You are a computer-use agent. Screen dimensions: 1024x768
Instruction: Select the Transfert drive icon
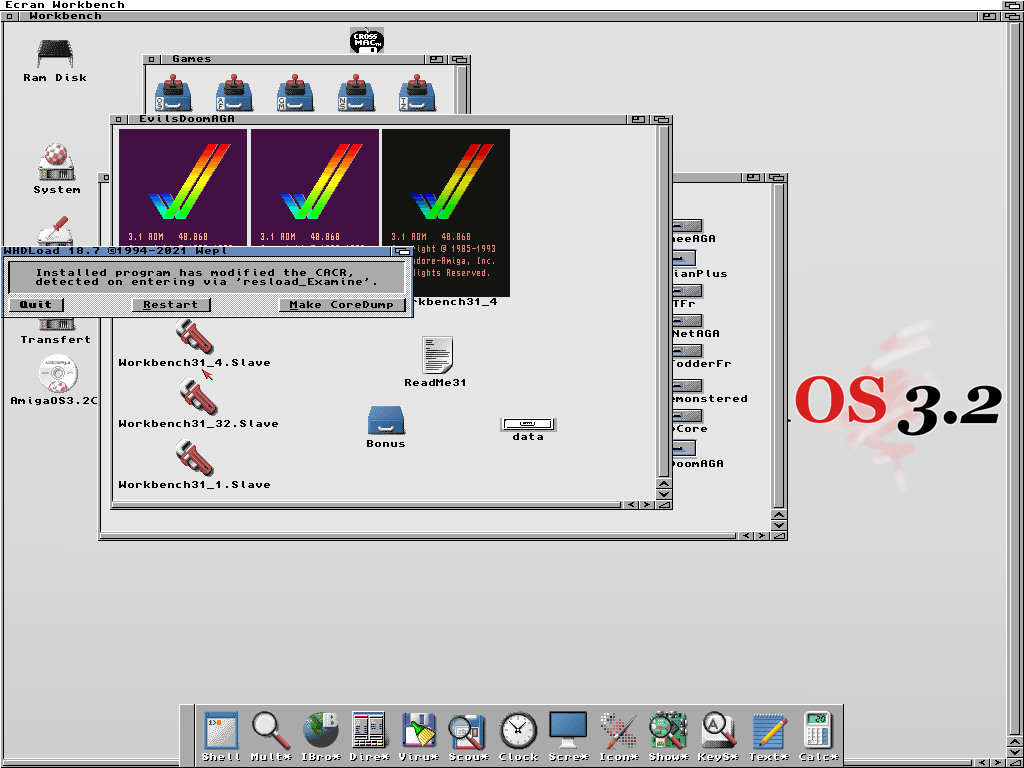[x=56, y=324]
